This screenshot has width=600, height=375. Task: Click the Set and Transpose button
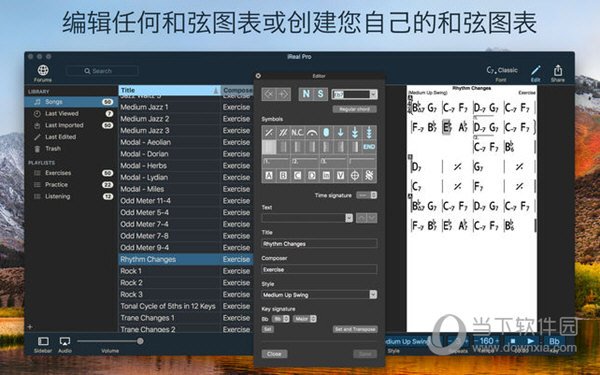tap(355, 329)
